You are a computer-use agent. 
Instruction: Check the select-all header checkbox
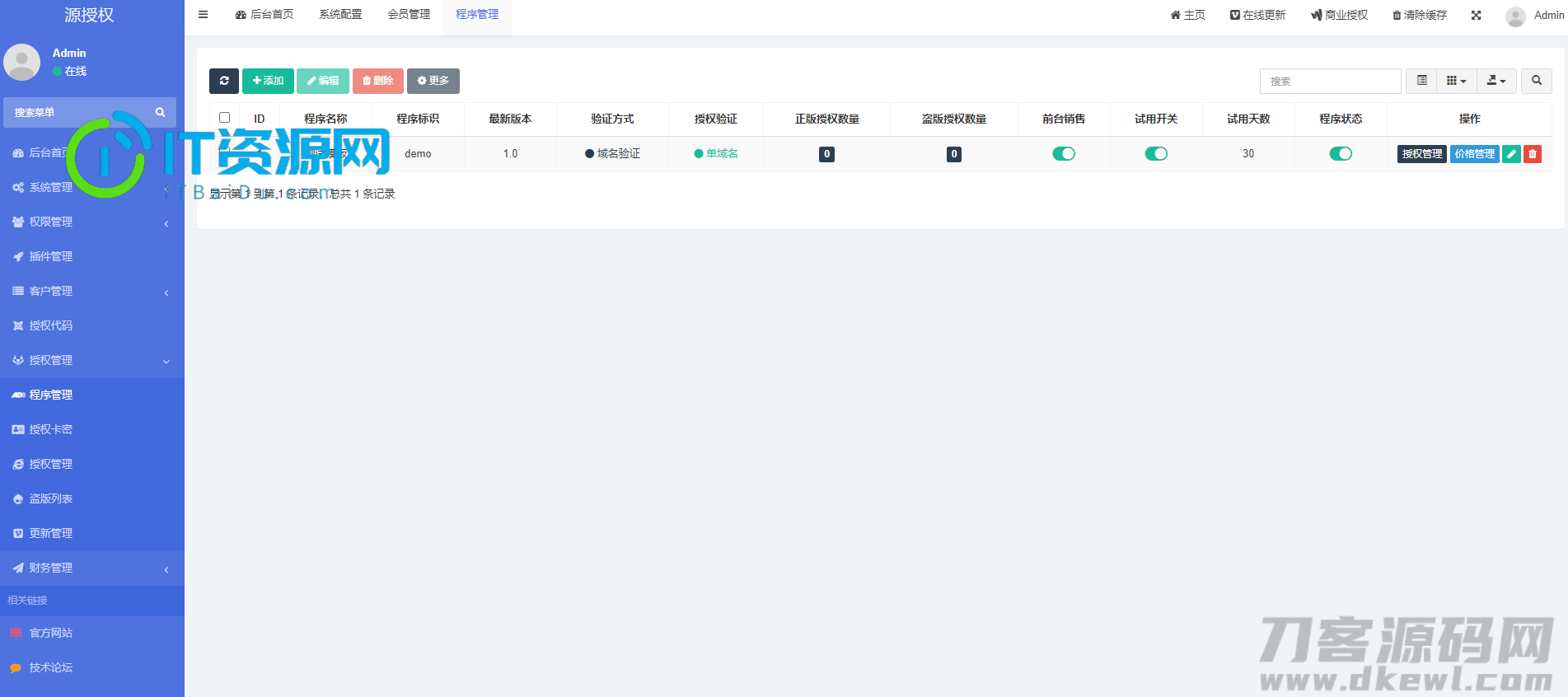[x=224, y=118]
